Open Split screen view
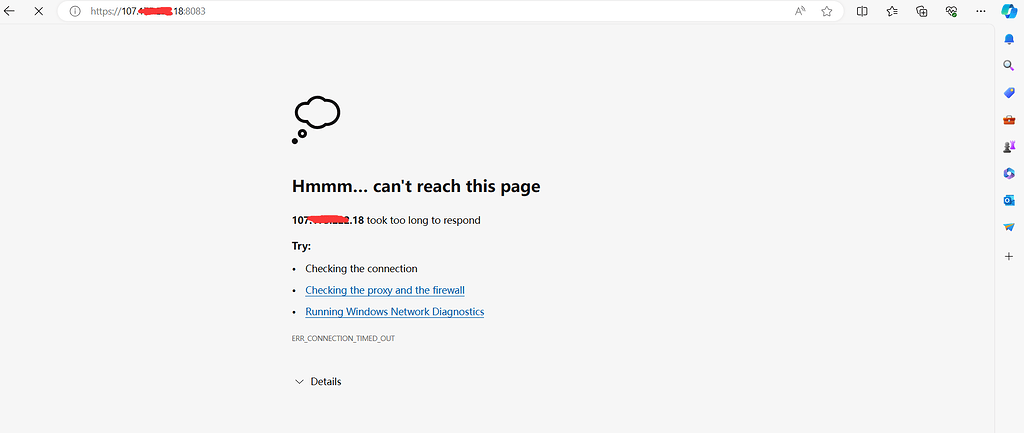 tap(862, 11)
